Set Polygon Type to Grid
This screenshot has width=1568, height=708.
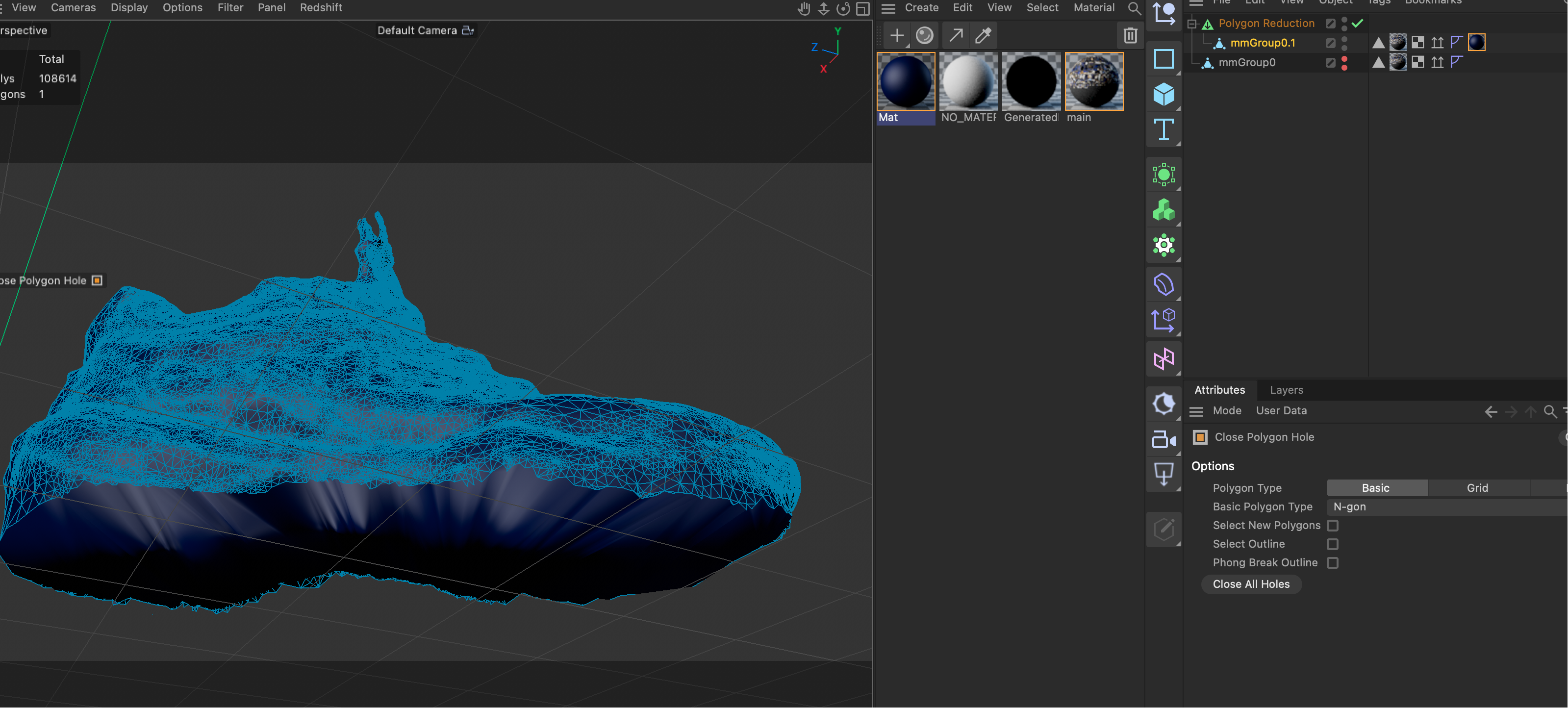pos(1478,488)
